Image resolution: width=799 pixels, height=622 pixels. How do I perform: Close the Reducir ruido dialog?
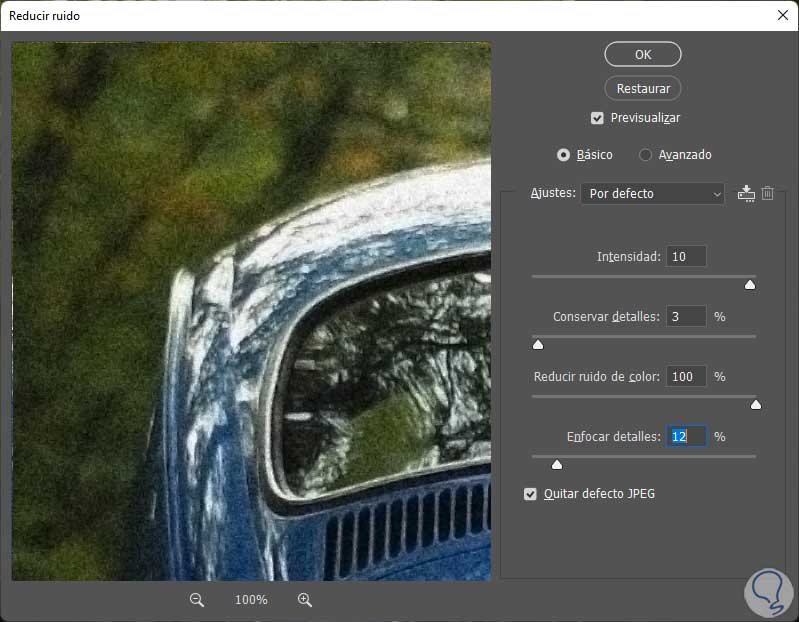point(783,15)
